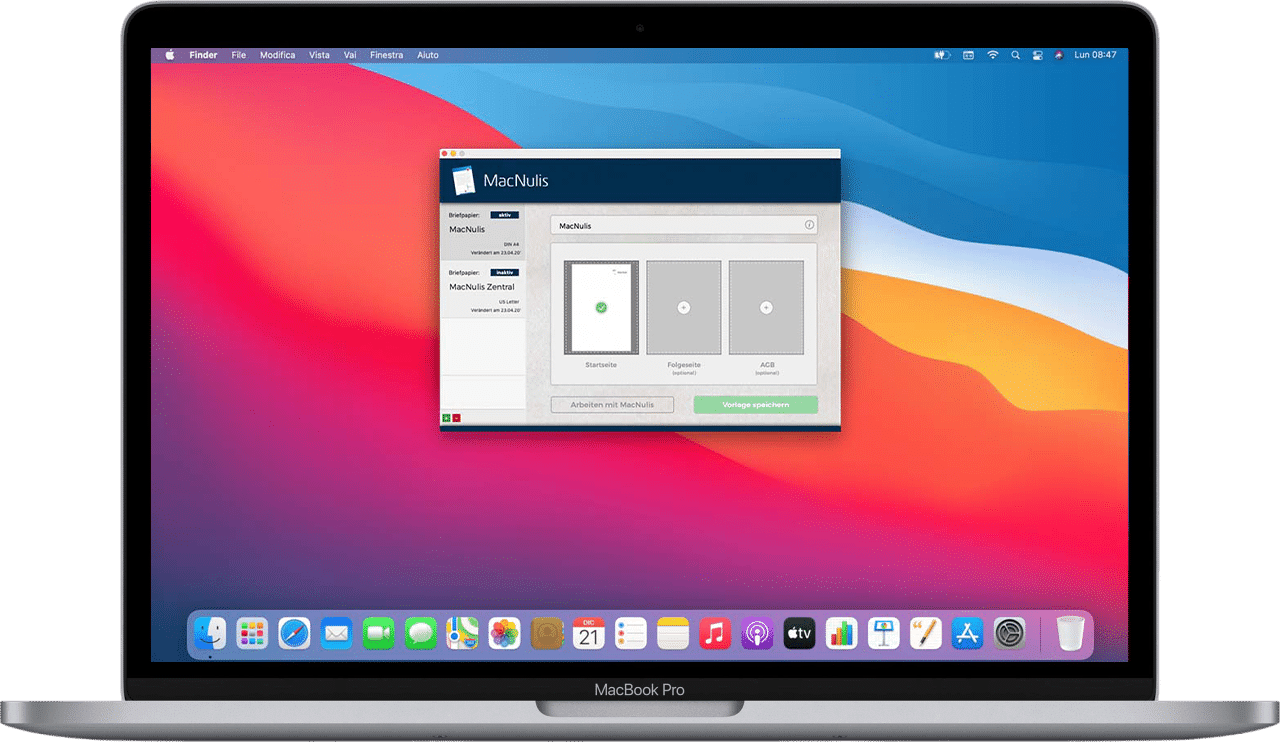Open Numbers from the Dock

(842, 633)
